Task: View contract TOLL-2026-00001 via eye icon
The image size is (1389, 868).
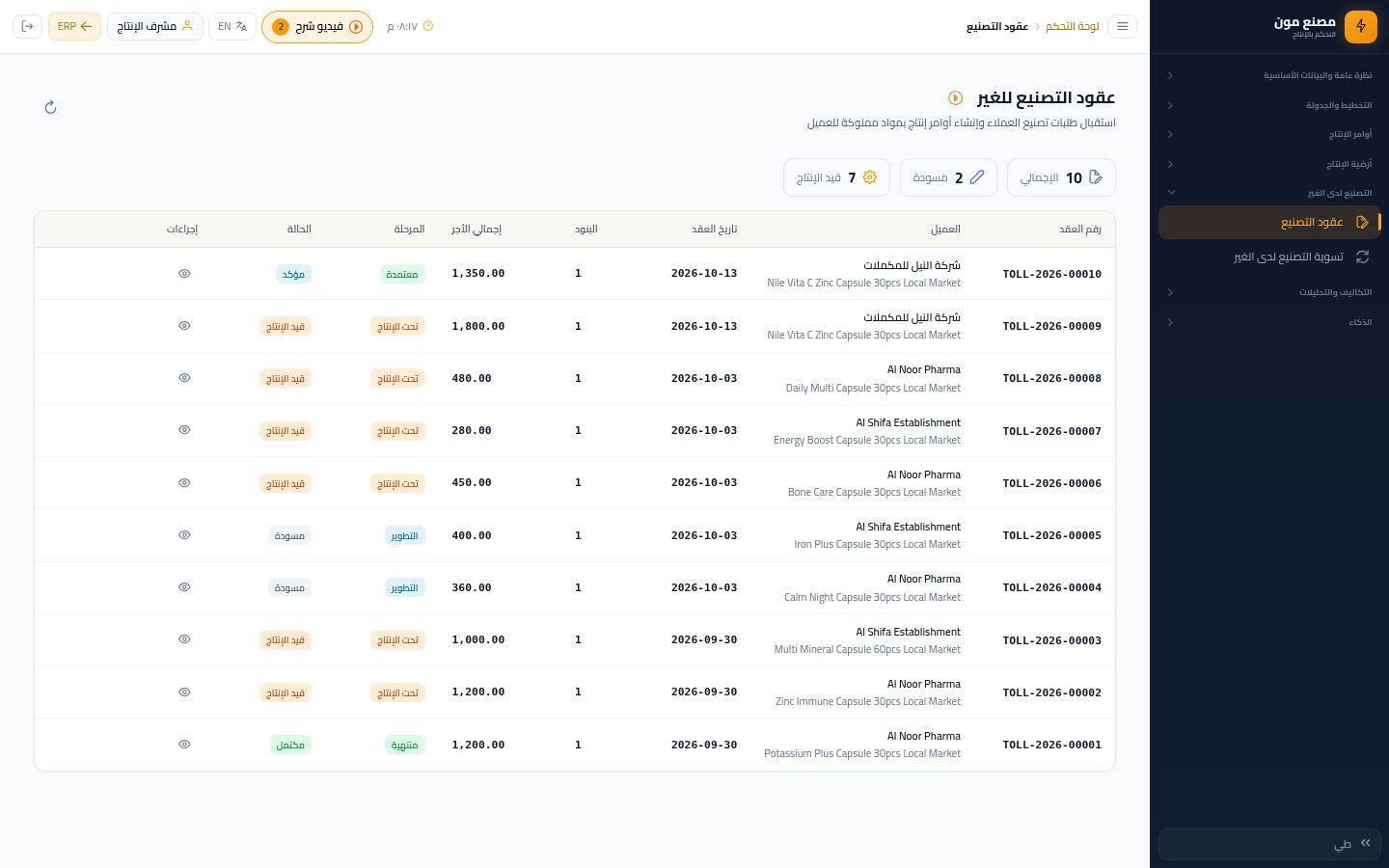Action: pyautogui.click(x=184, y=745)
